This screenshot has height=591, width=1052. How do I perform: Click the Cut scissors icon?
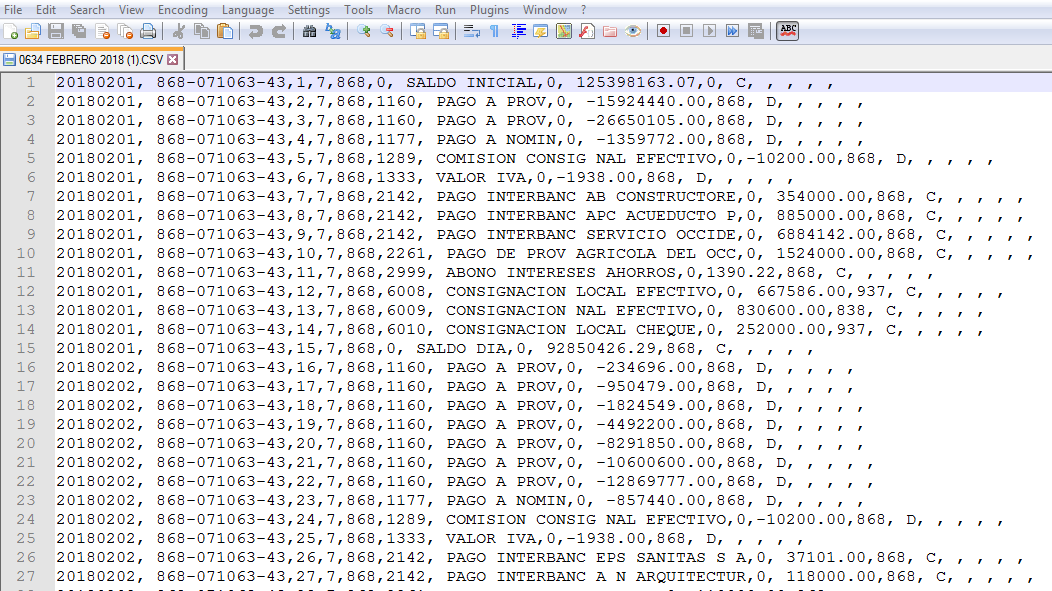point(179,31)
